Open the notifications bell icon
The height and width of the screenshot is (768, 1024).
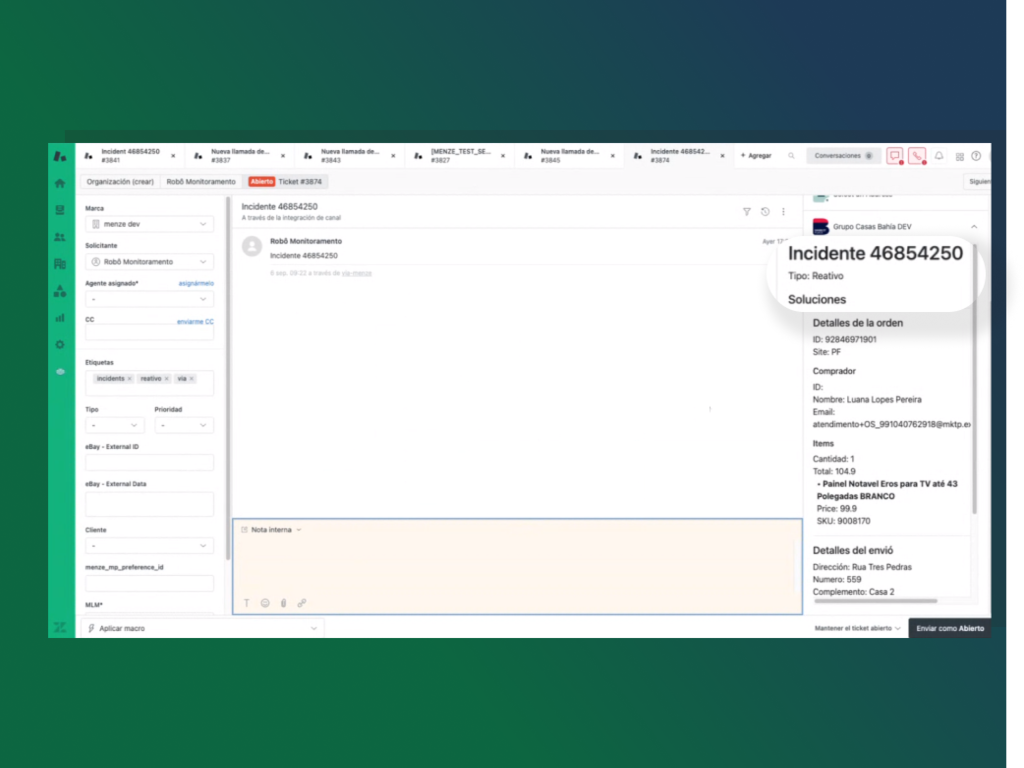[939, 156]
